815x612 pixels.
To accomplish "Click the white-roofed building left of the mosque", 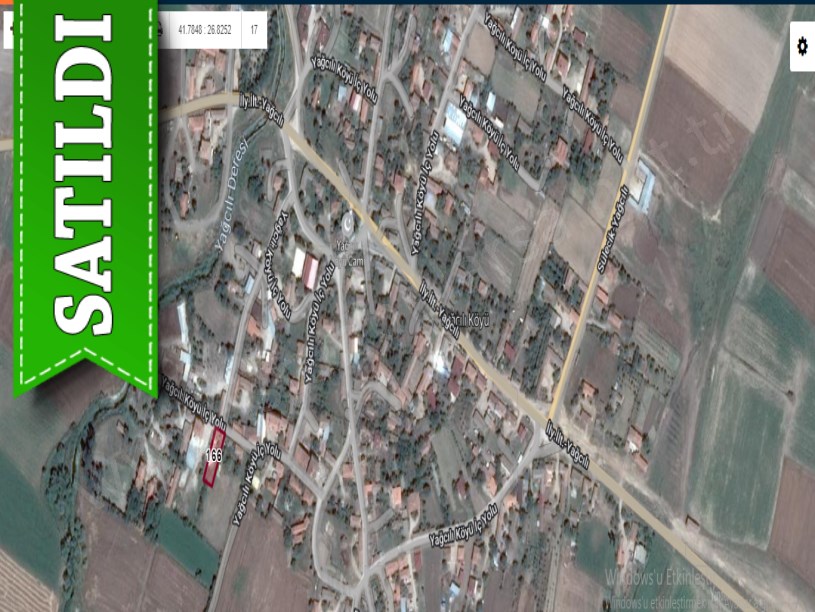I will click(298, 263).
